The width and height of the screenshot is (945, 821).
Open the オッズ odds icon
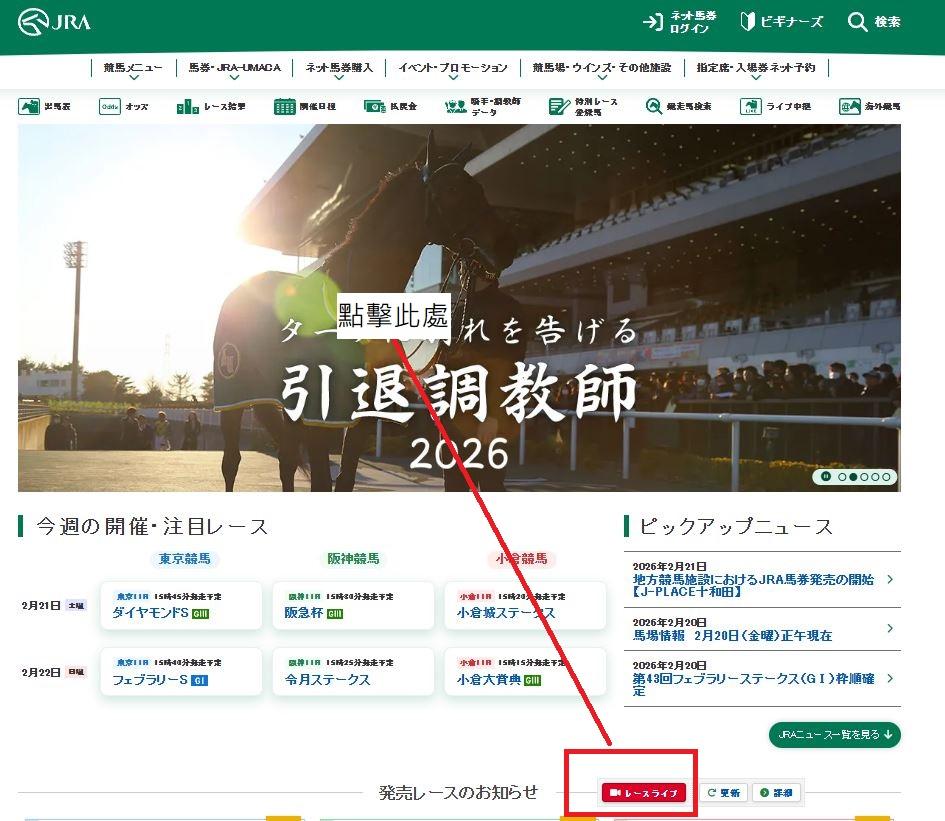110,106
